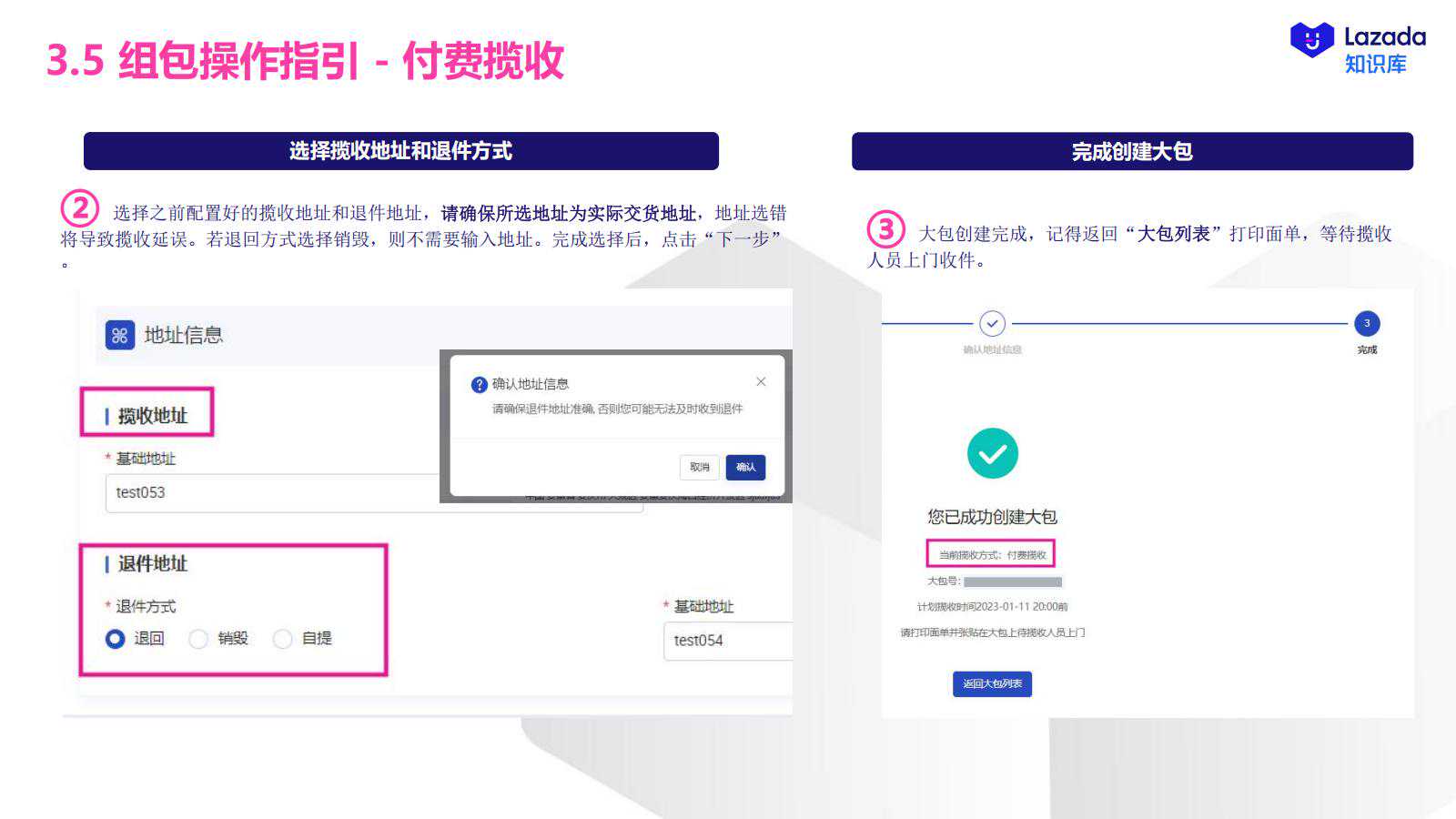Click the 当前揽收方式: 付费揽收 text
Image resolution: width=1456 pixels, height=819 pixels.
point(992,555)
